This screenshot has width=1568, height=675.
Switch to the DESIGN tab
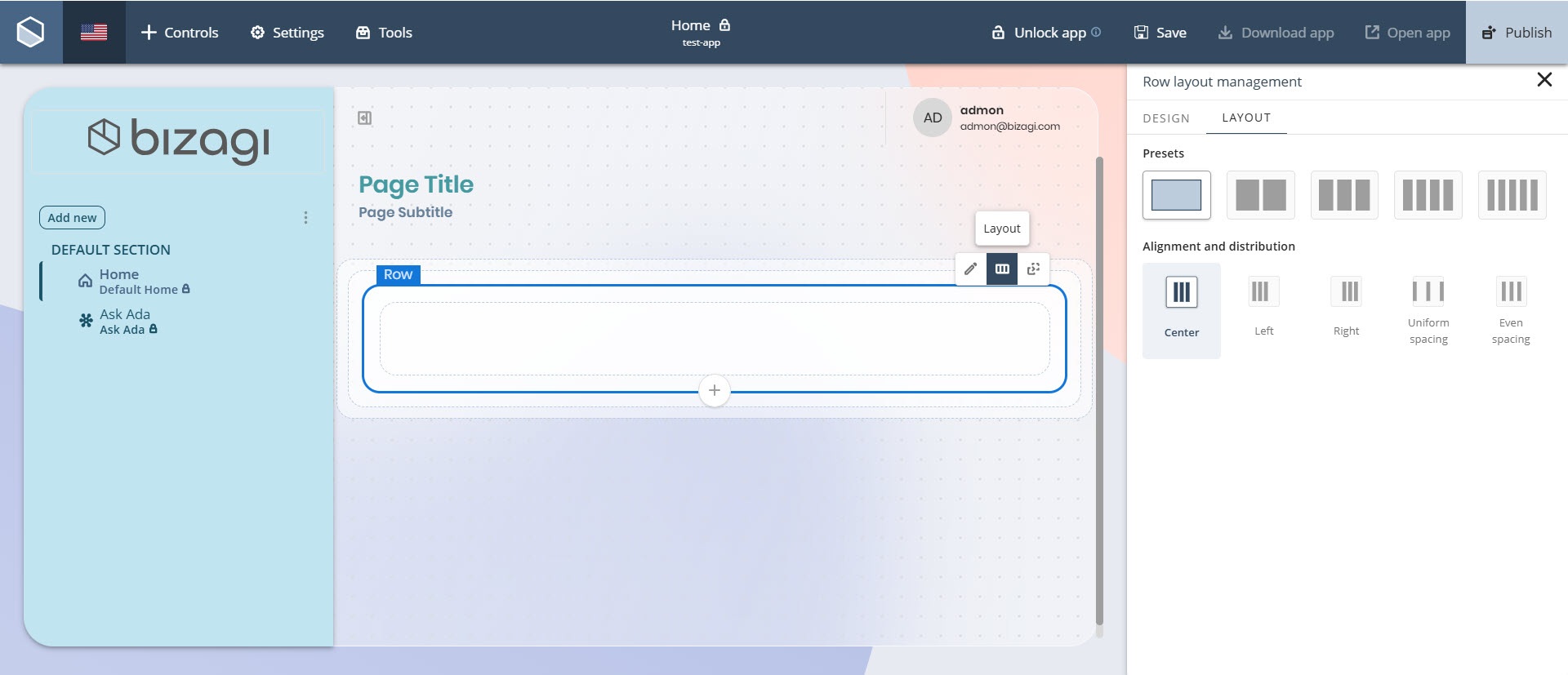(x=1165, y=118)
